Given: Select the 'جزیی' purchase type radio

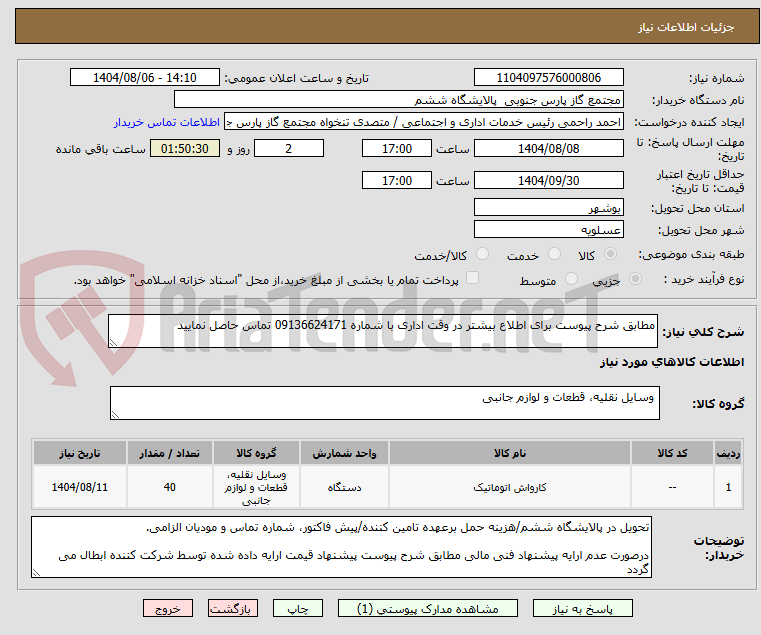Looking at the screenshot, I should [x=635, y=279].
